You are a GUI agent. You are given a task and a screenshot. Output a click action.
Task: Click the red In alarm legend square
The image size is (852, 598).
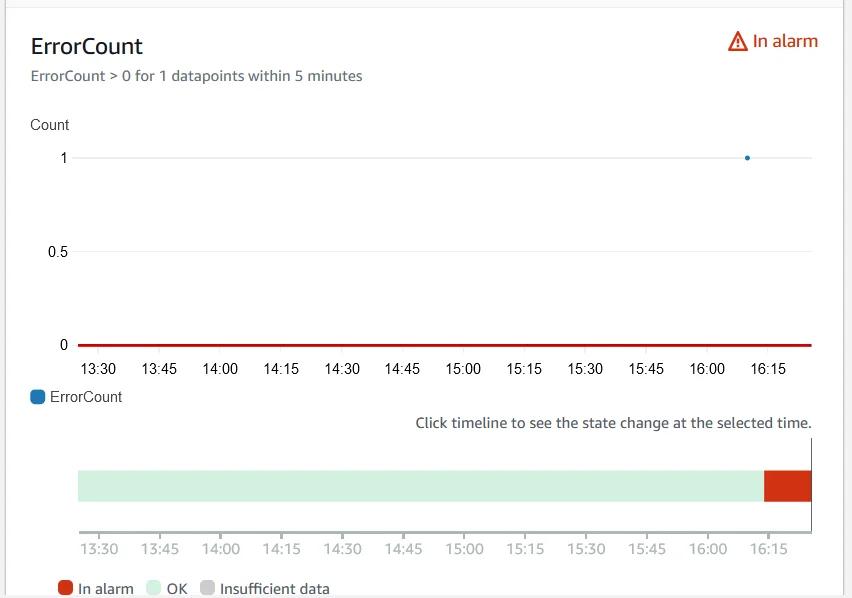click(66, 589)
